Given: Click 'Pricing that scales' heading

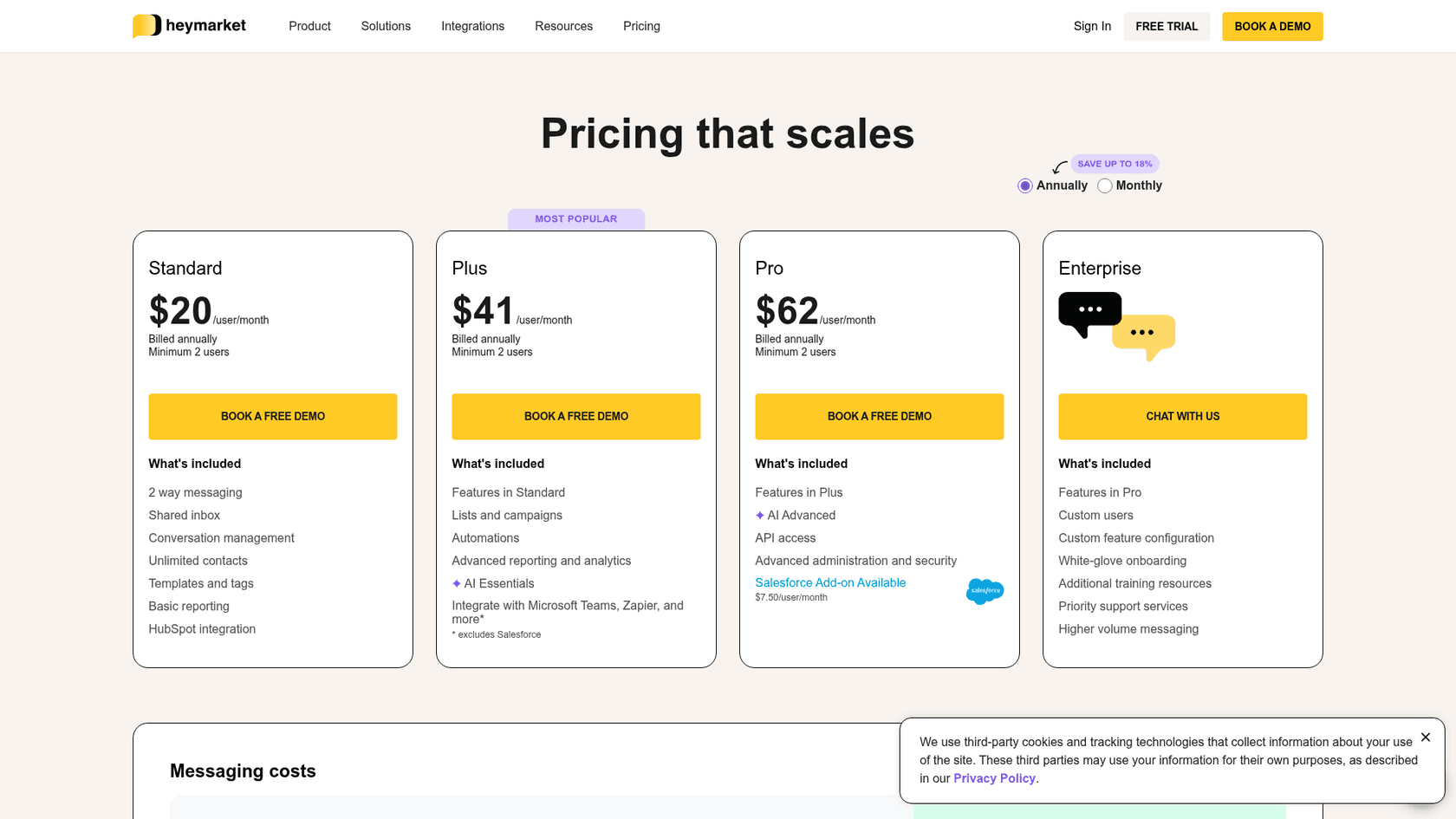Looking at the screenshot, I should 728,133.
